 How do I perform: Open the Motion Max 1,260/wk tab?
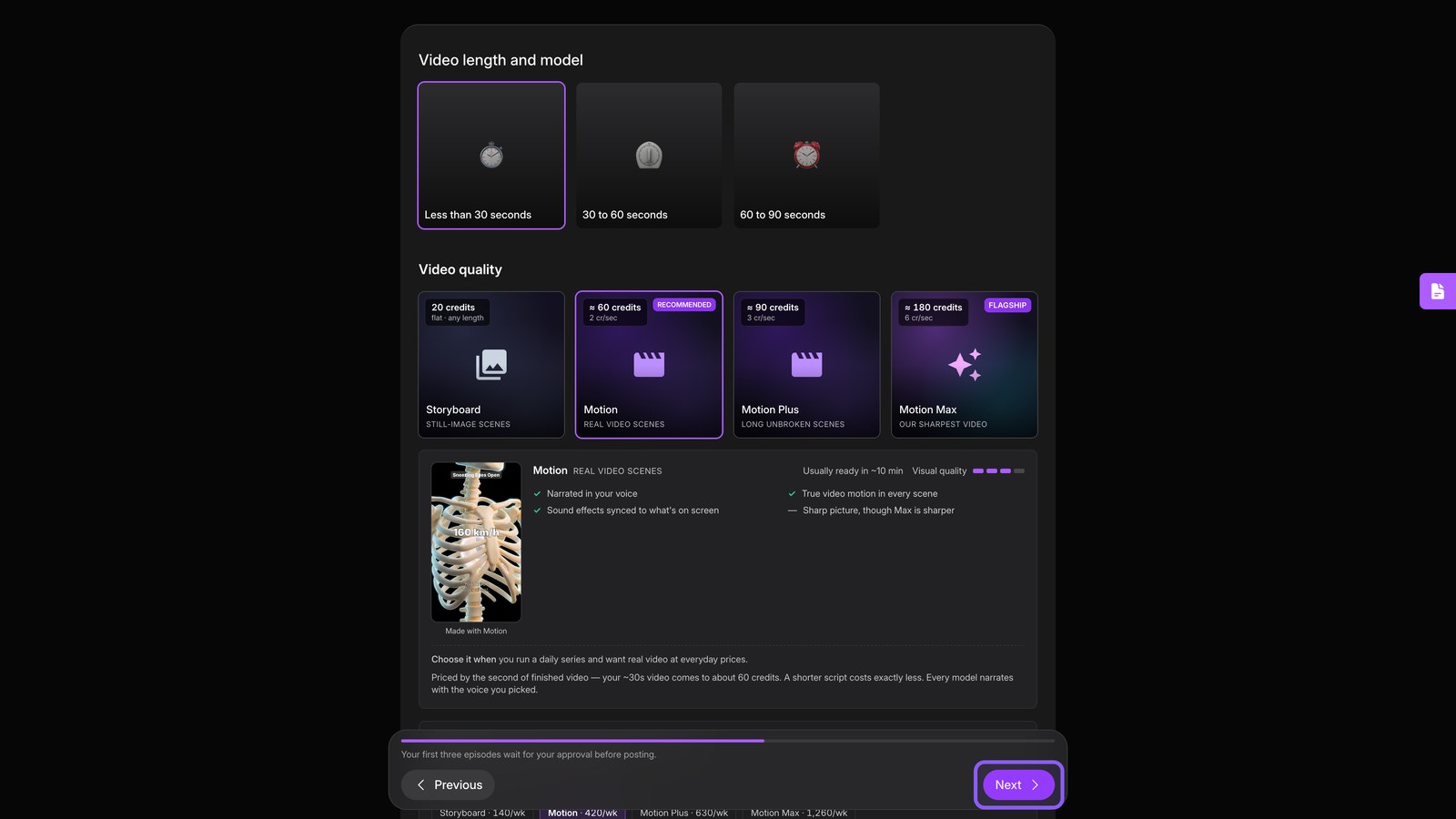pos(798,813)
